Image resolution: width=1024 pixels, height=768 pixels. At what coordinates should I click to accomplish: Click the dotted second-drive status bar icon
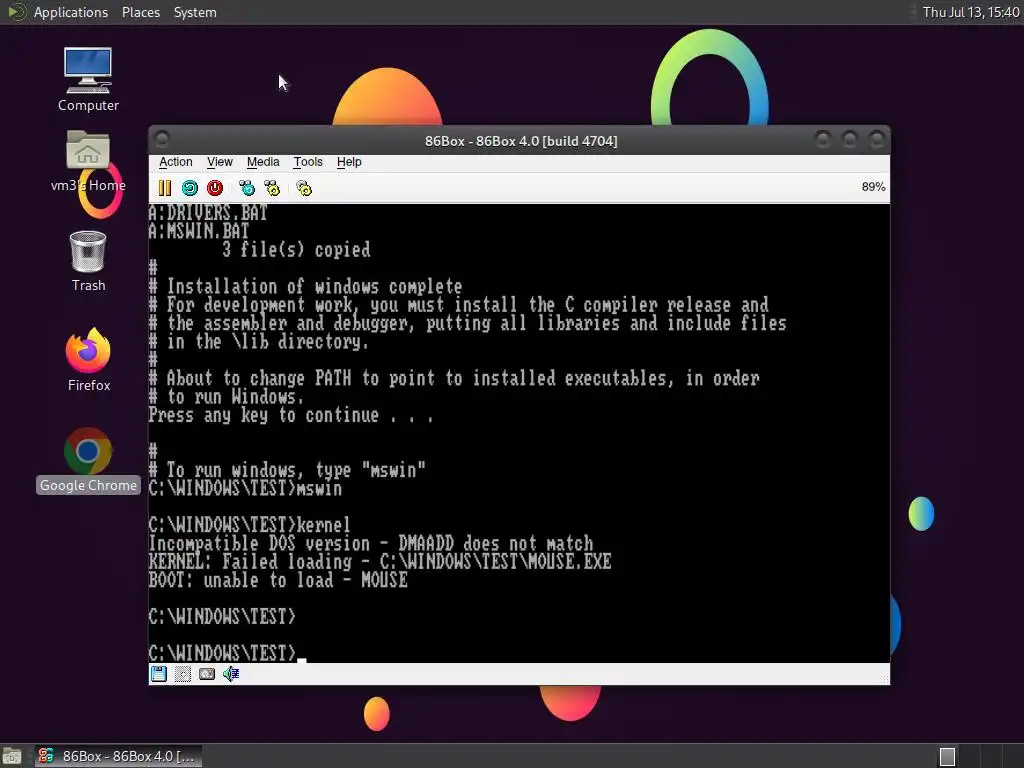pyautogui.click(x=183, y=674)
